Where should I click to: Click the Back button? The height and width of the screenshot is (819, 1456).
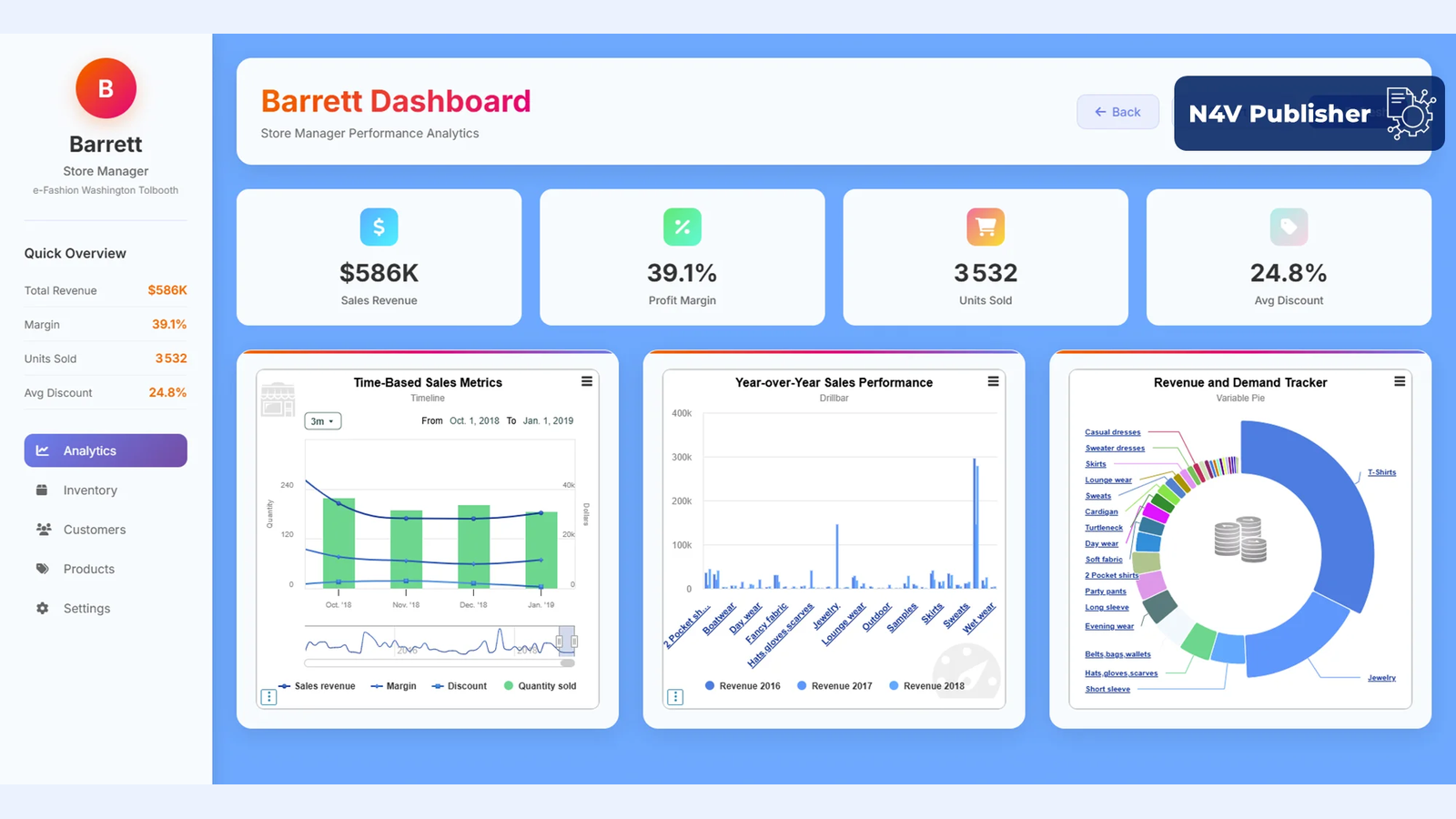pos(1117,112)
